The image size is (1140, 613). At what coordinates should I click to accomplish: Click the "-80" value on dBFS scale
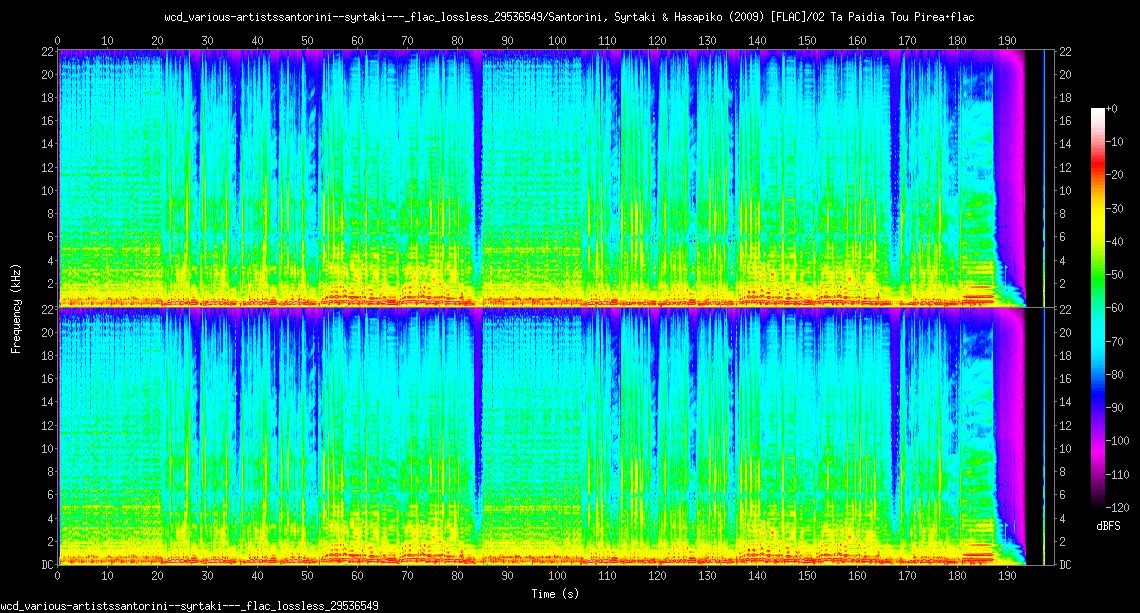pyautogui.click(x=1115, y=374)
